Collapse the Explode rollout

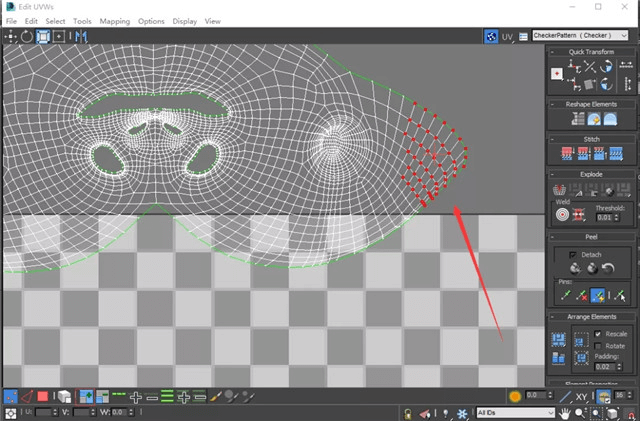552,174
